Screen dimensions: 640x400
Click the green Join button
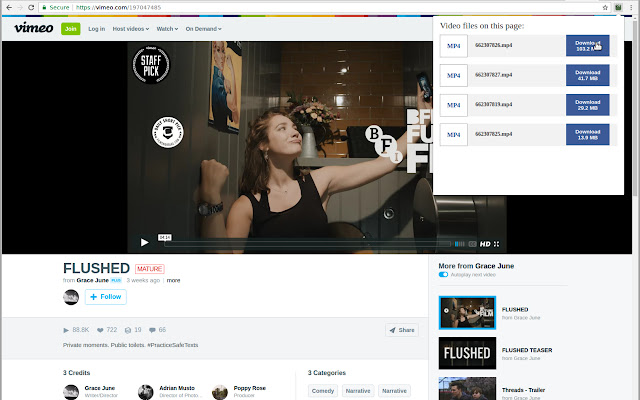tap(71, 29)
